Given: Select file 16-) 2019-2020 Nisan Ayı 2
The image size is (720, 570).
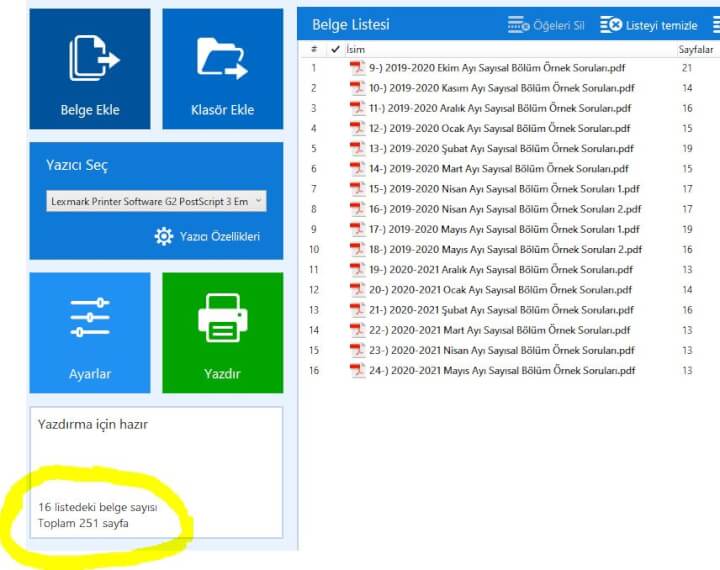Looking at the screenshot, I should (505, 209).
